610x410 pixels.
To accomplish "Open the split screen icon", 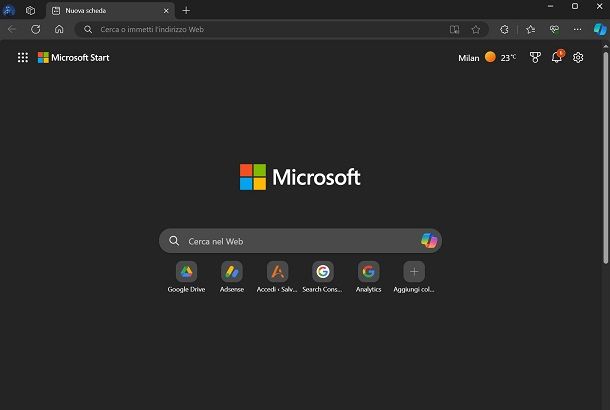I will [x=454, y=30].
